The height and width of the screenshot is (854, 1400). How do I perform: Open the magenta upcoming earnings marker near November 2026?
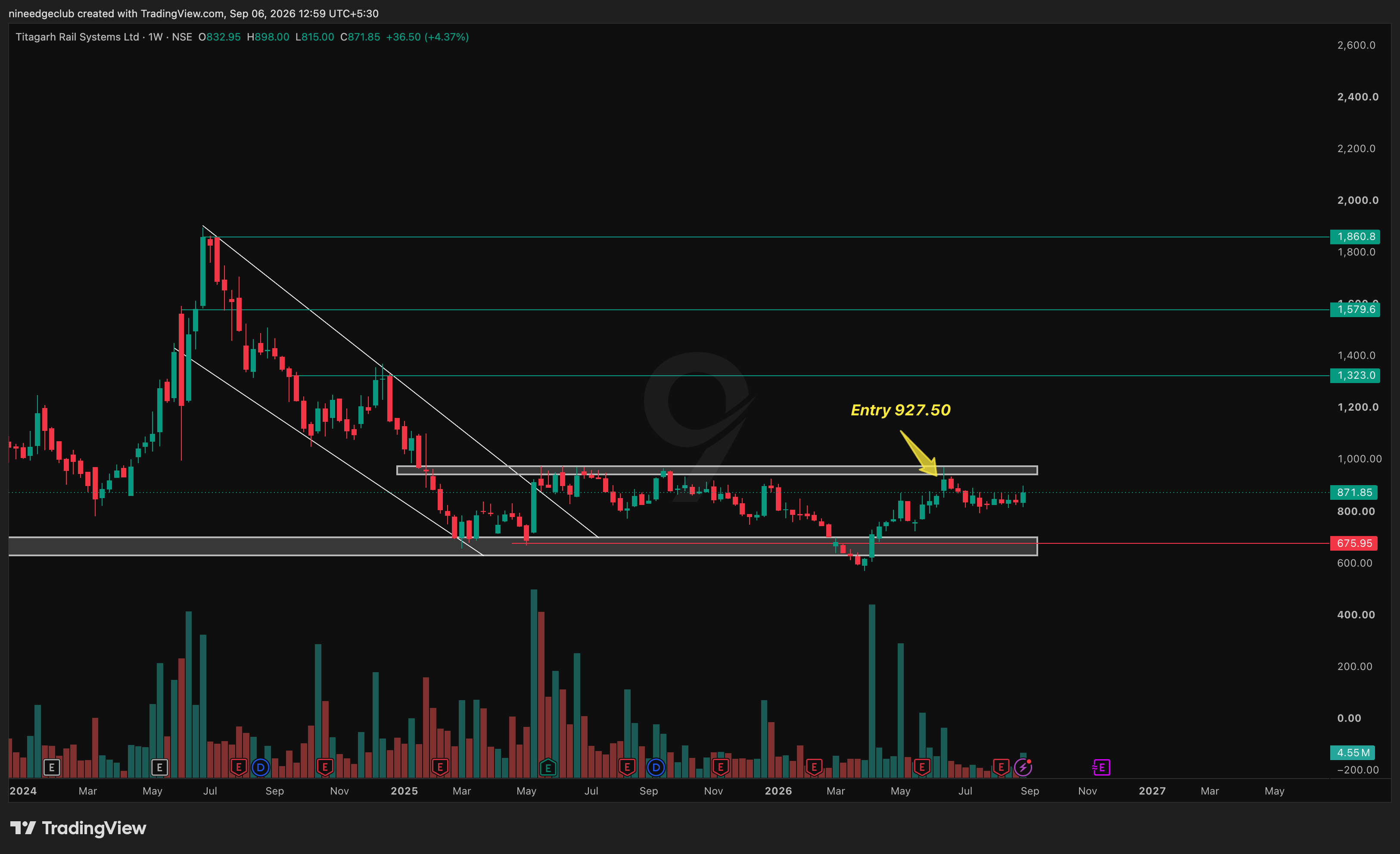pos(1101,768)
